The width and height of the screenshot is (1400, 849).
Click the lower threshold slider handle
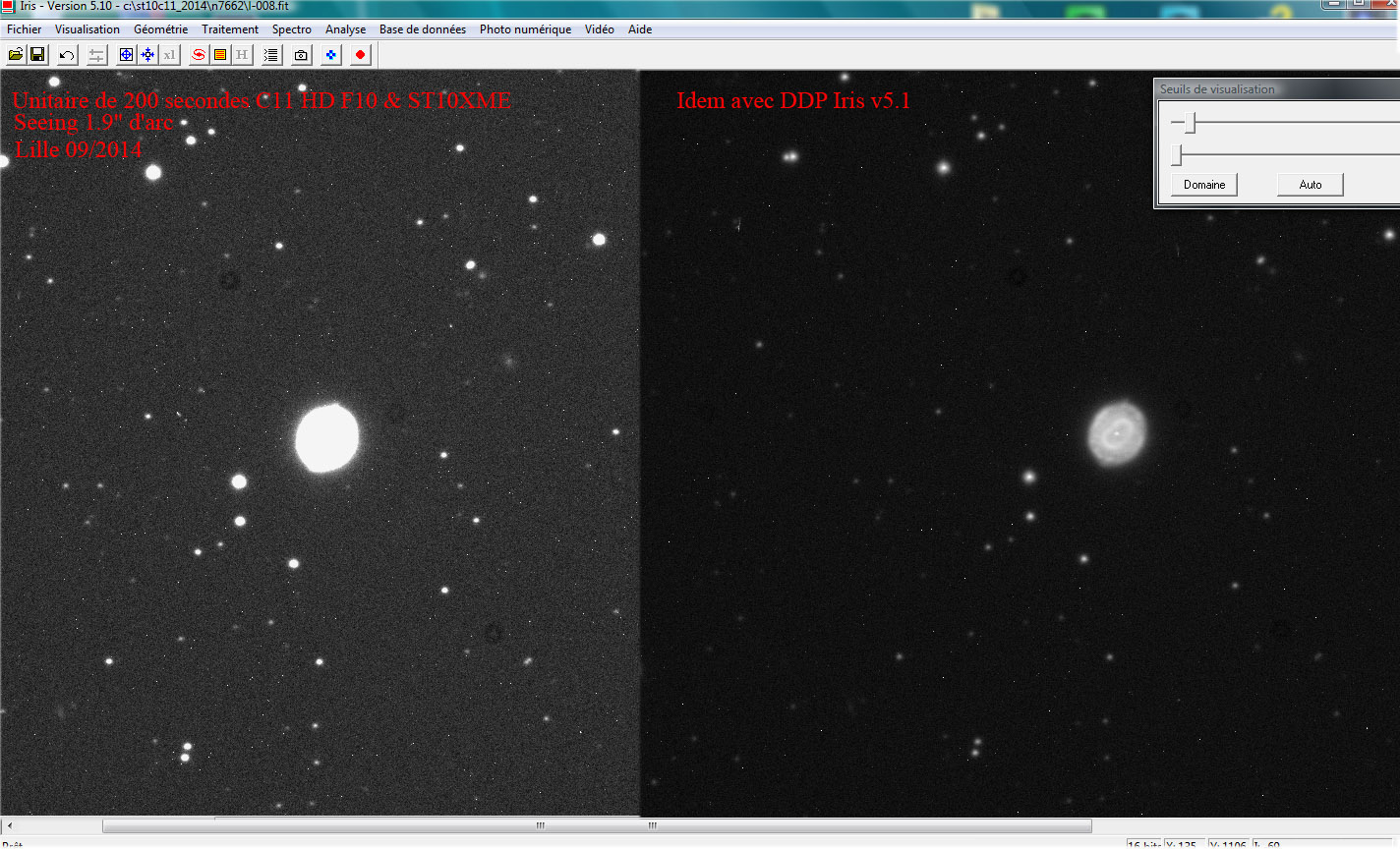point(1176,155)
